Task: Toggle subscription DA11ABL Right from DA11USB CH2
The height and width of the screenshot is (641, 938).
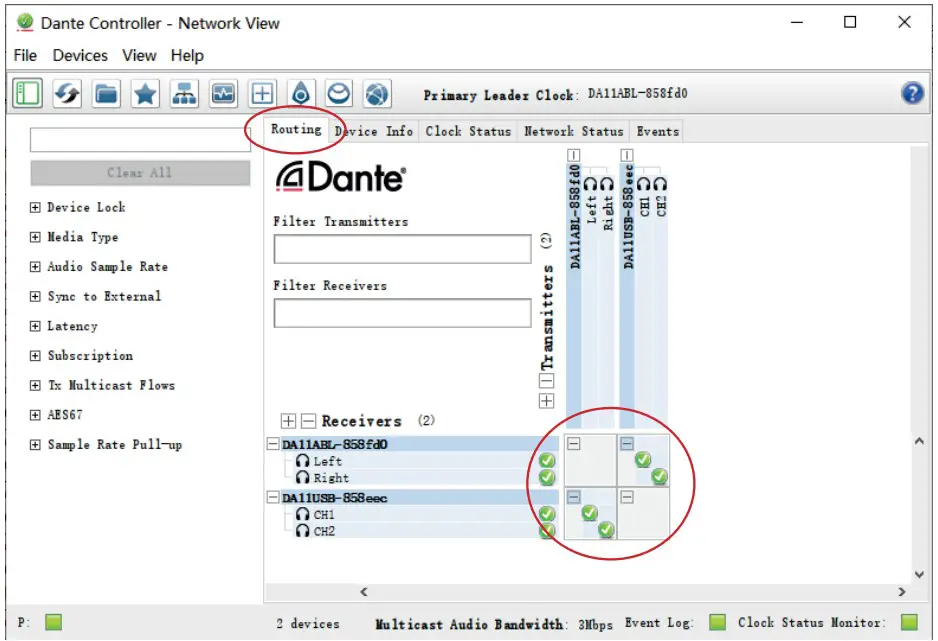Action: pos(659,477)
